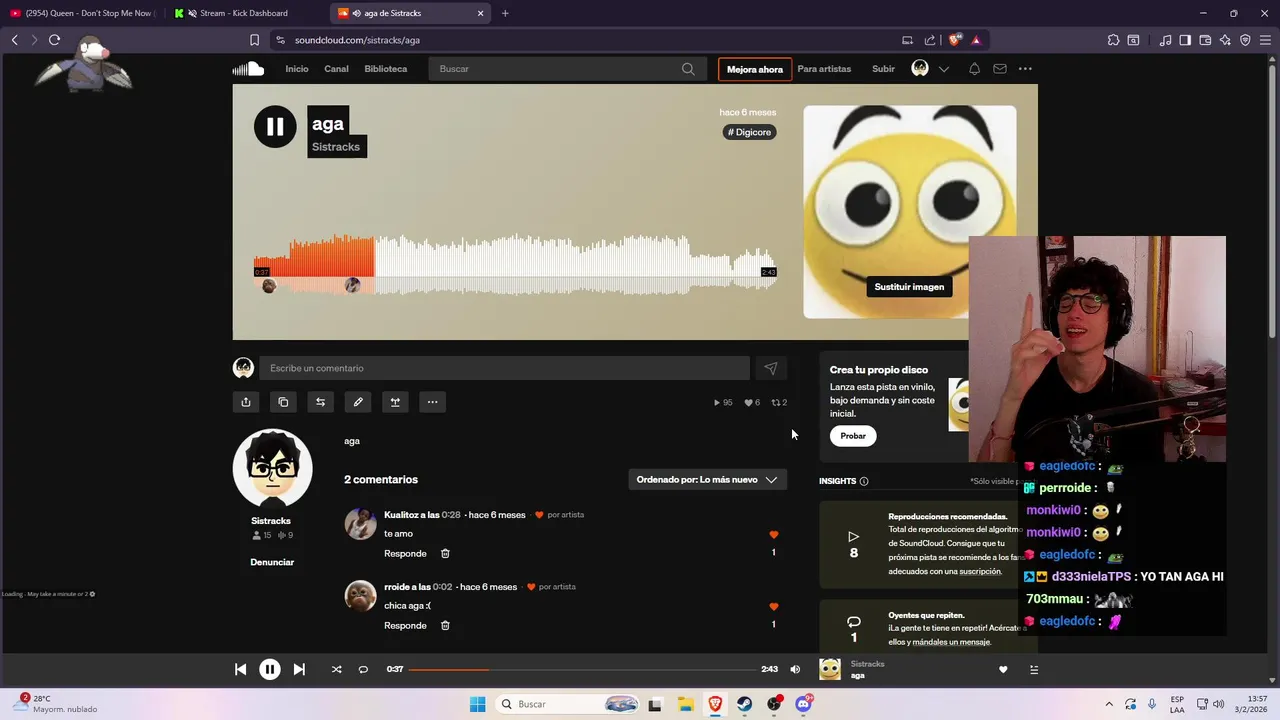Reply via Responde under rroide comment

pos(405,625)
